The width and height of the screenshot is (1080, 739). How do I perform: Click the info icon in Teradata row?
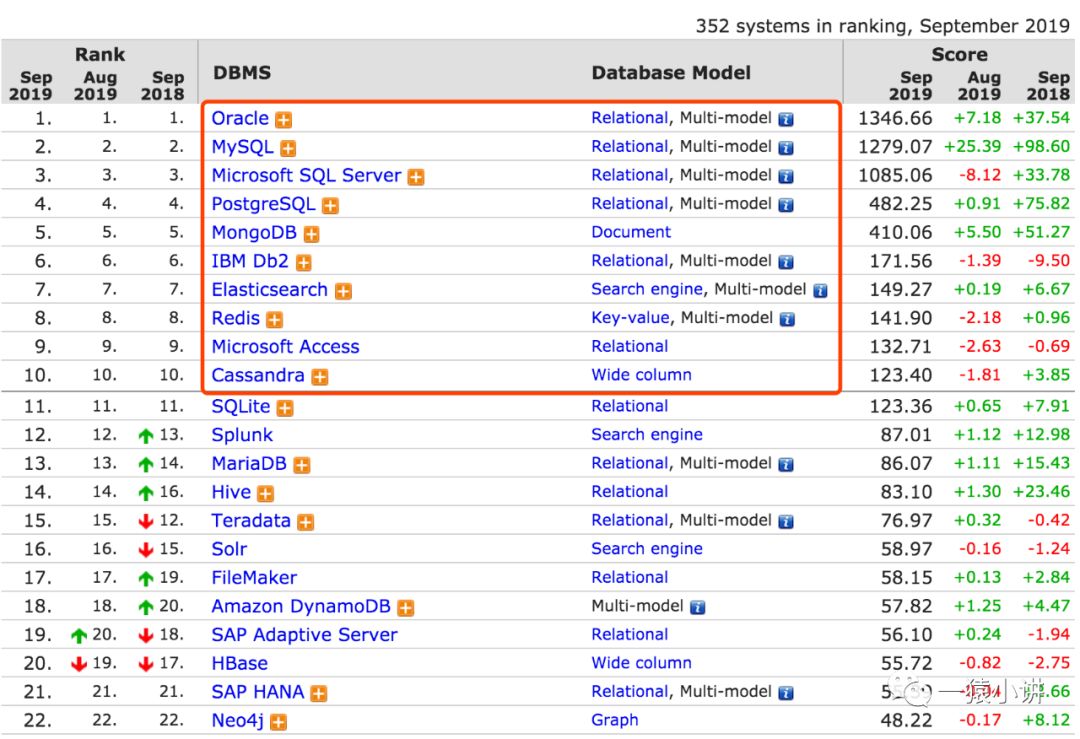[x=786, y=521]
